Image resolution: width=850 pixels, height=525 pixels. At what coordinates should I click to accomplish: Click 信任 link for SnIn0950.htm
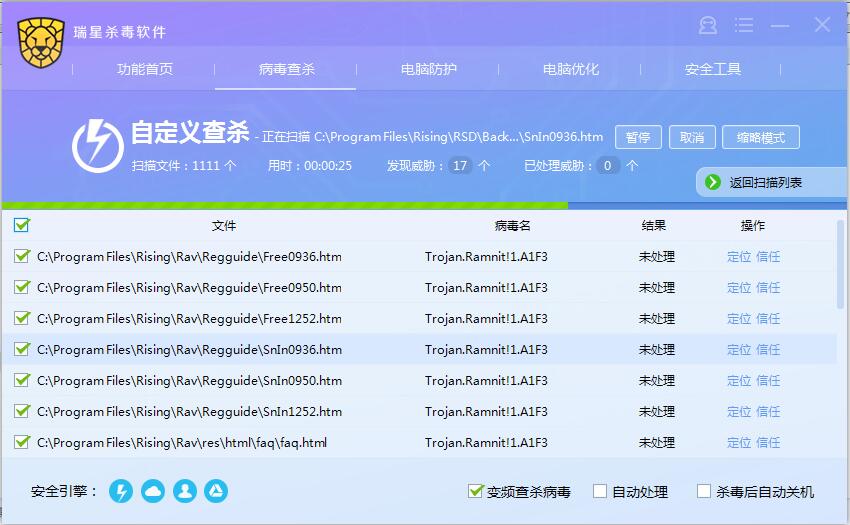click(768, 381)
